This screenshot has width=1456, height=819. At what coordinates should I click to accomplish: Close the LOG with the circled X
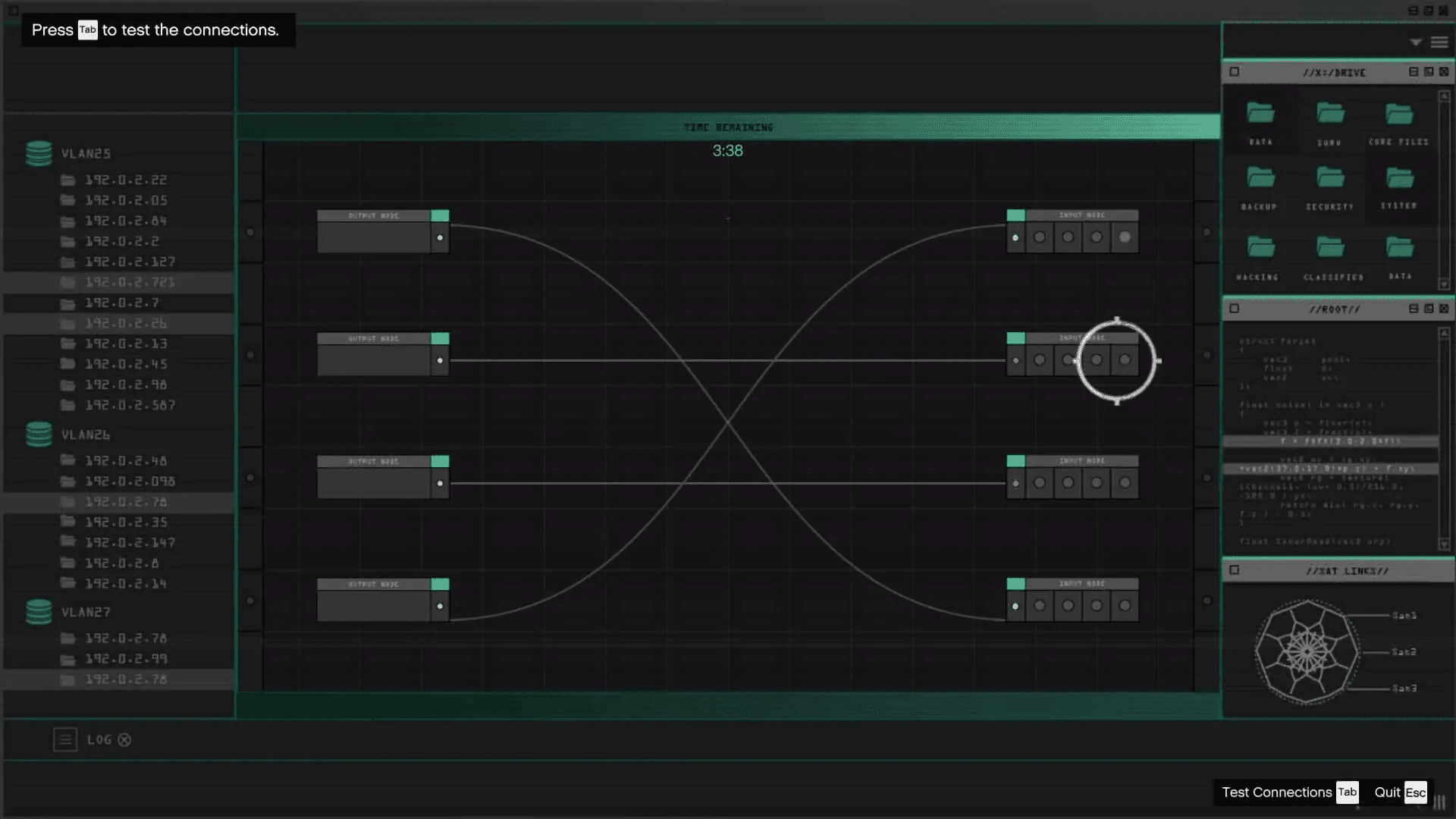(124, 739)
